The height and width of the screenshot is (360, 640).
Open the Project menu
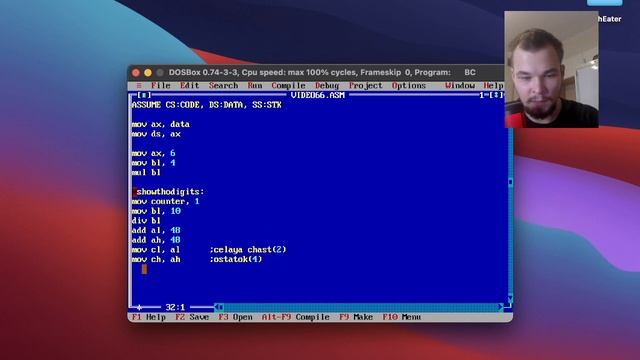366,86
